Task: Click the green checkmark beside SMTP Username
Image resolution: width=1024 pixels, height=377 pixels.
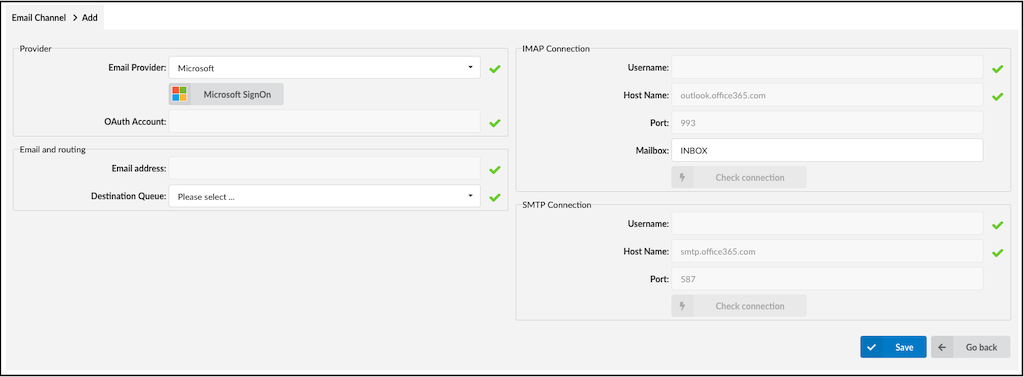Action: point(997,225)
